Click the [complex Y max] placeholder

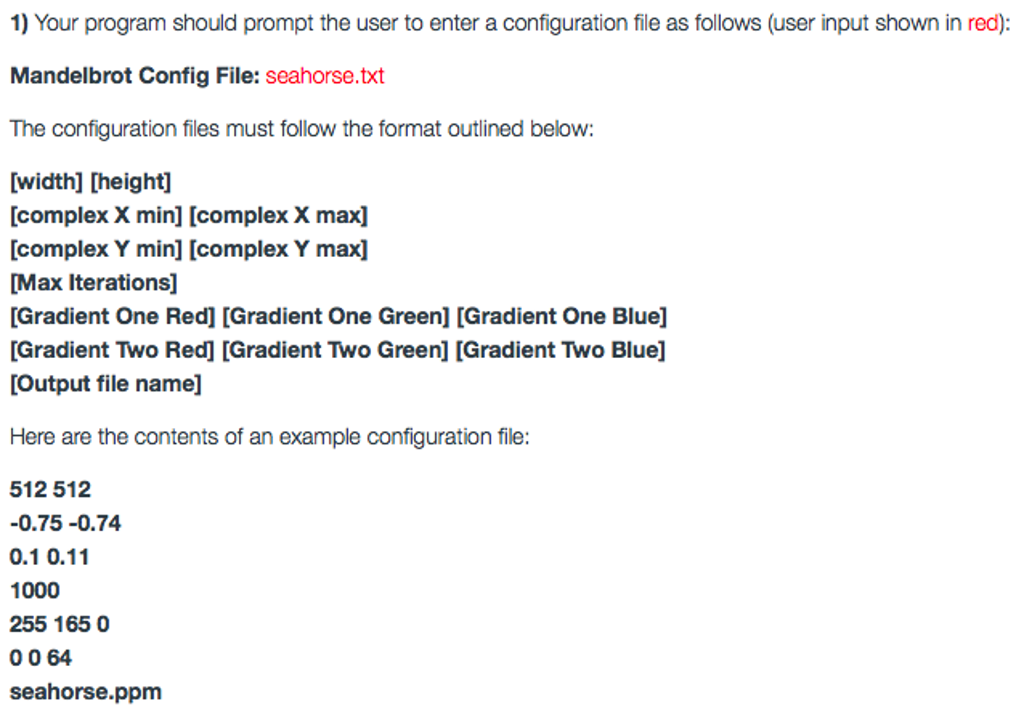pyautogui.click(x=278, y=249)
